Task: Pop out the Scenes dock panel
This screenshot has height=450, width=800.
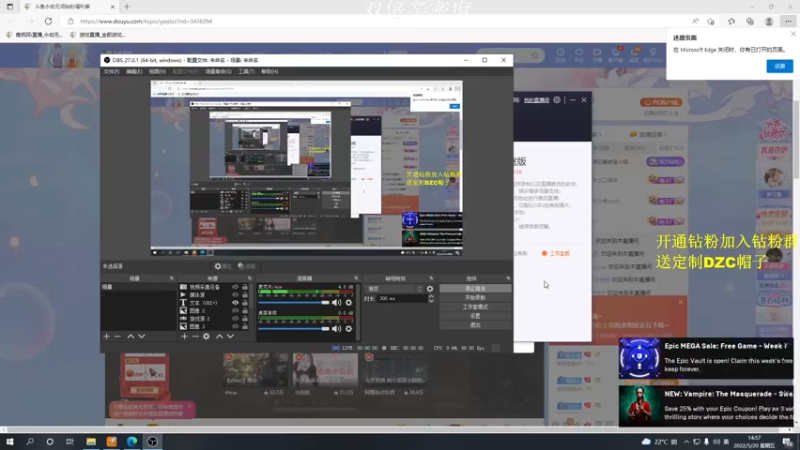Action: coord(171,279)
